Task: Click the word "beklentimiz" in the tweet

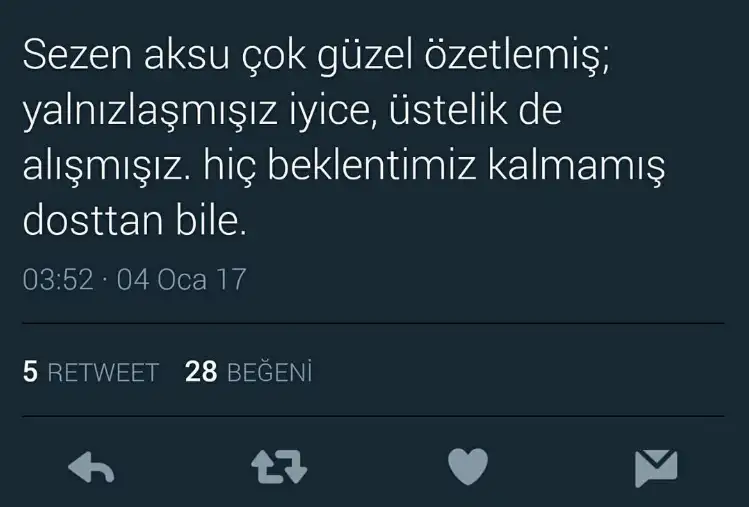Action: click(372, 165)
